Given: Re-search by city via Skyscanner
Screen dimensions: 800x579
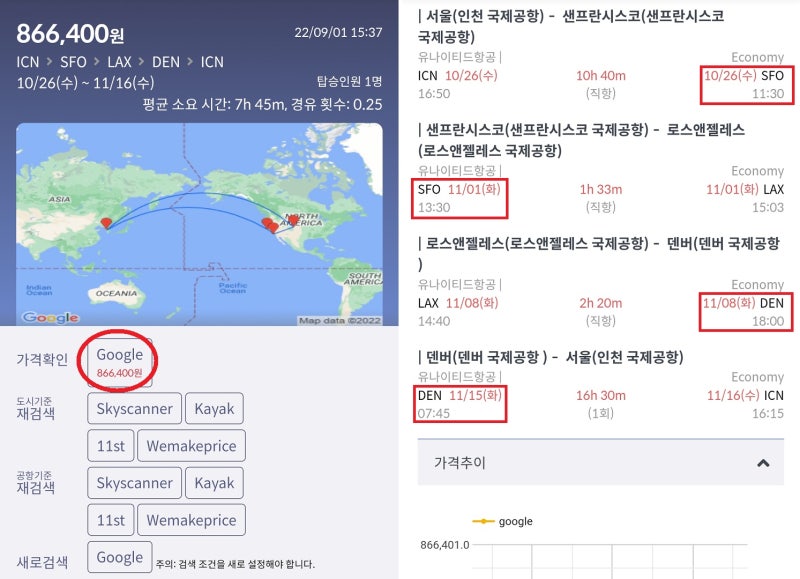Looking at the screenshot, I should tap(133, 408).
